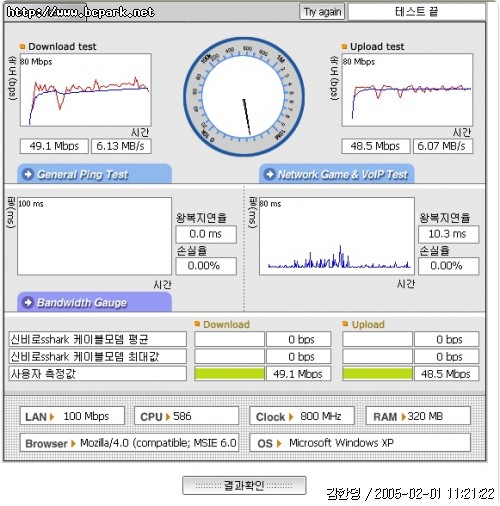The image size is (500, 506).
Task: Click the 사용자 측정값 row label
Action: tap(98, 374)
